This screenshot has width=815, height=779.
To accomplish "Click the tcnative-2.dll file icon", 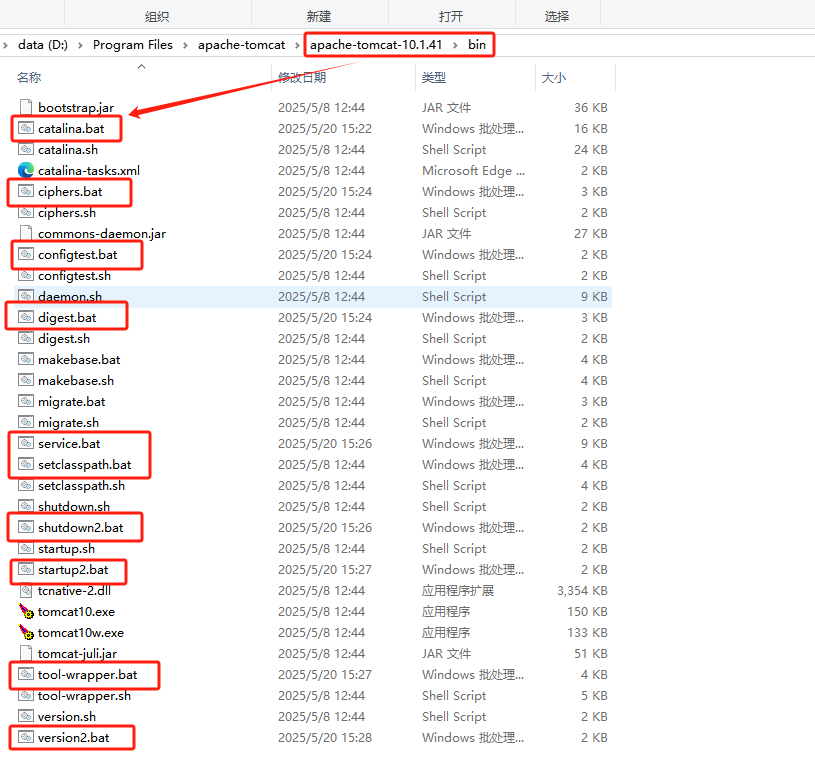I will coord(26,590).
